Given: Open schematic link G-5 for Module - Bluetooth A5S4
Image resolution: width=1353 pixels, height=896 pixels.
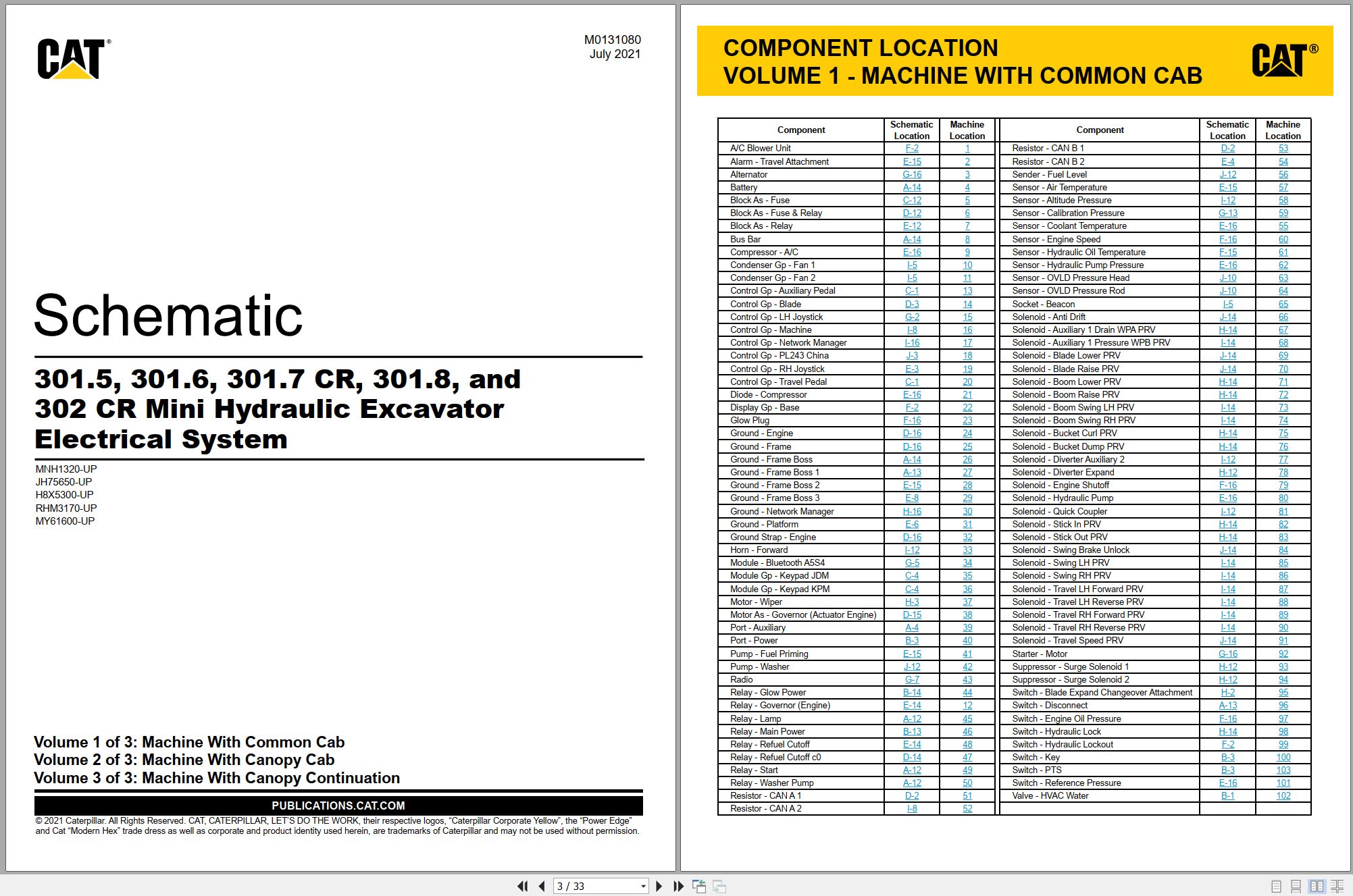Looking at the screenshot, I should tap(911, 562).
